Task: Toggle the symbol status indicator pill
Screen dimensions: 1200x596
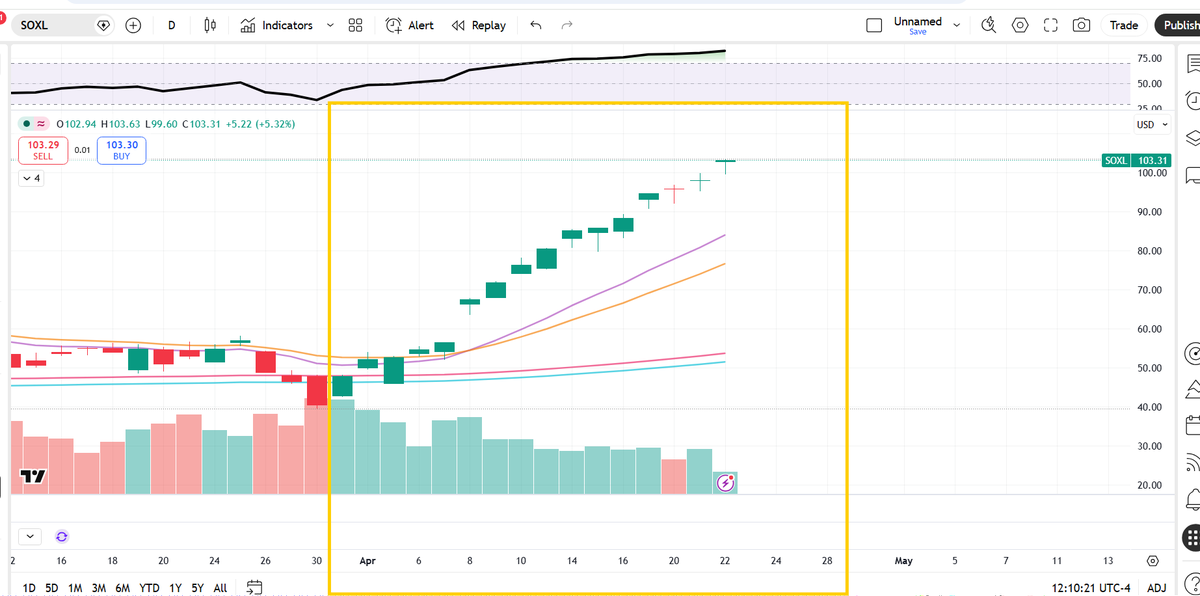Action: [35, 123]
